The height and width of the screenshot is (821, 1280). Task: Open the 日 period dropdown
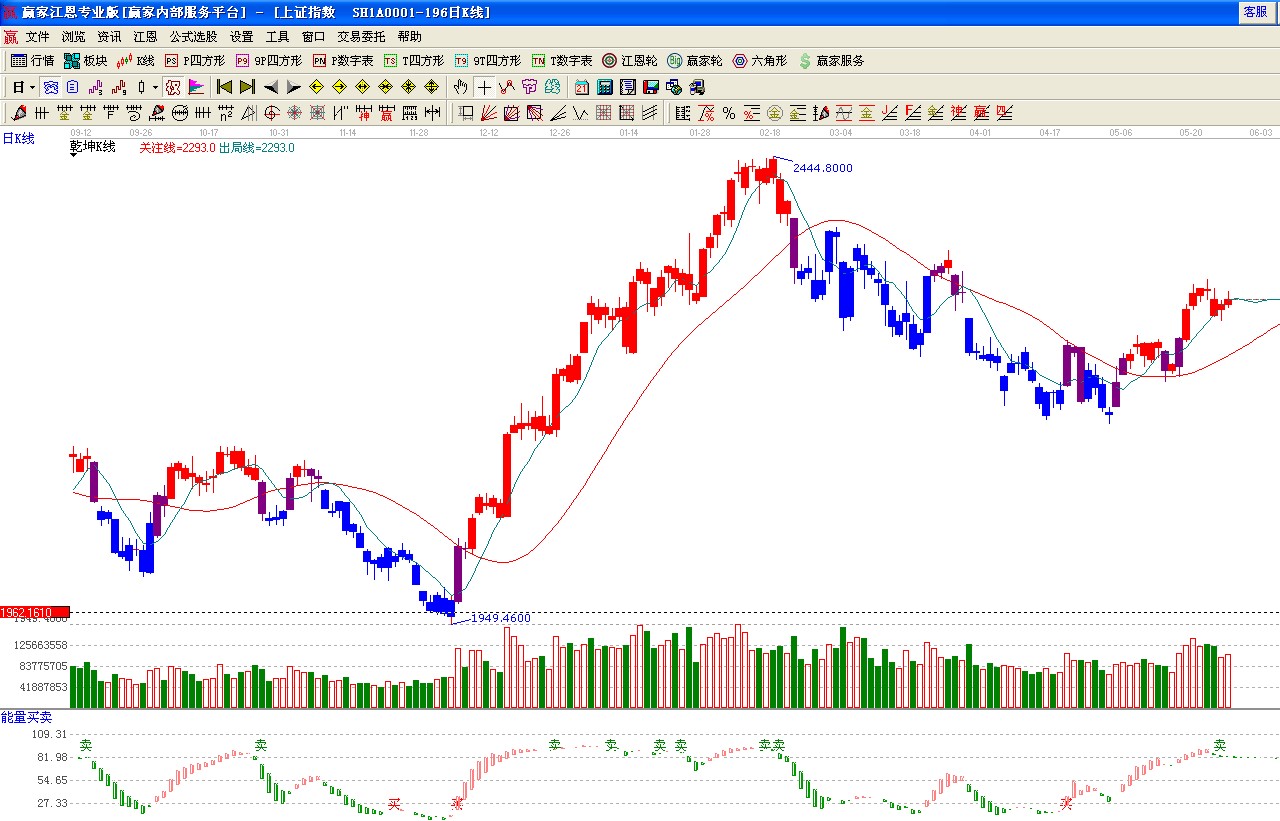click(23, 87)
